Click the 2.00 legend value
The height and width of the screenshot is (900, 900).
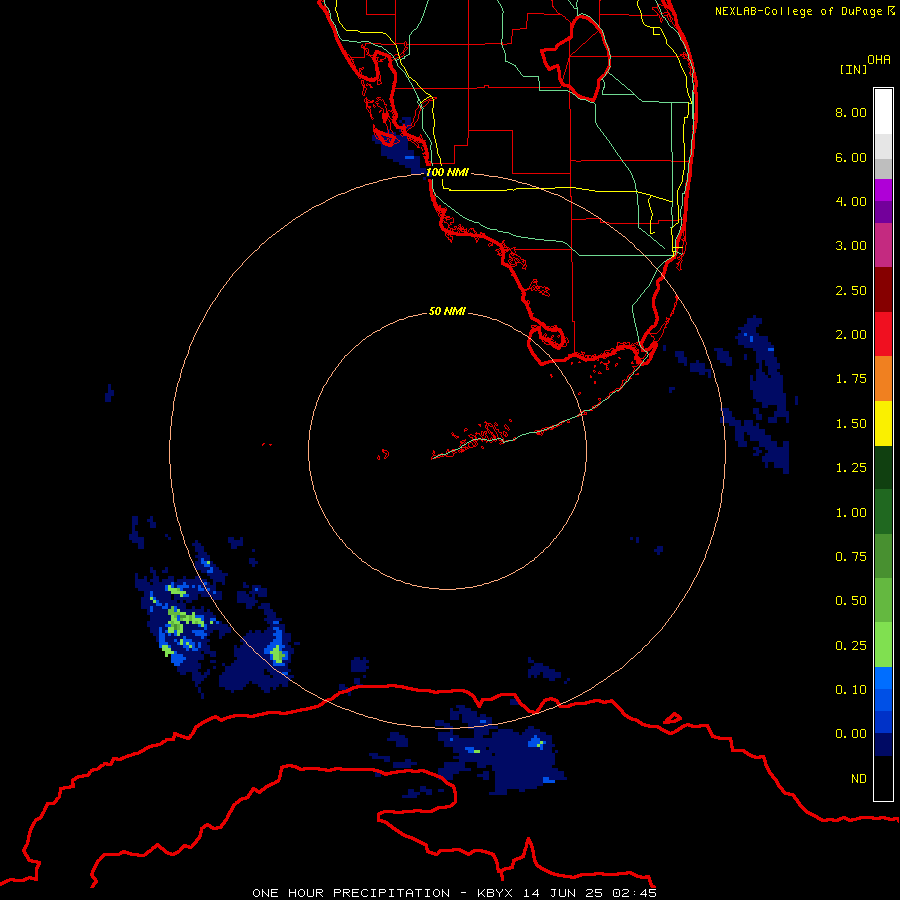[851, 335]
